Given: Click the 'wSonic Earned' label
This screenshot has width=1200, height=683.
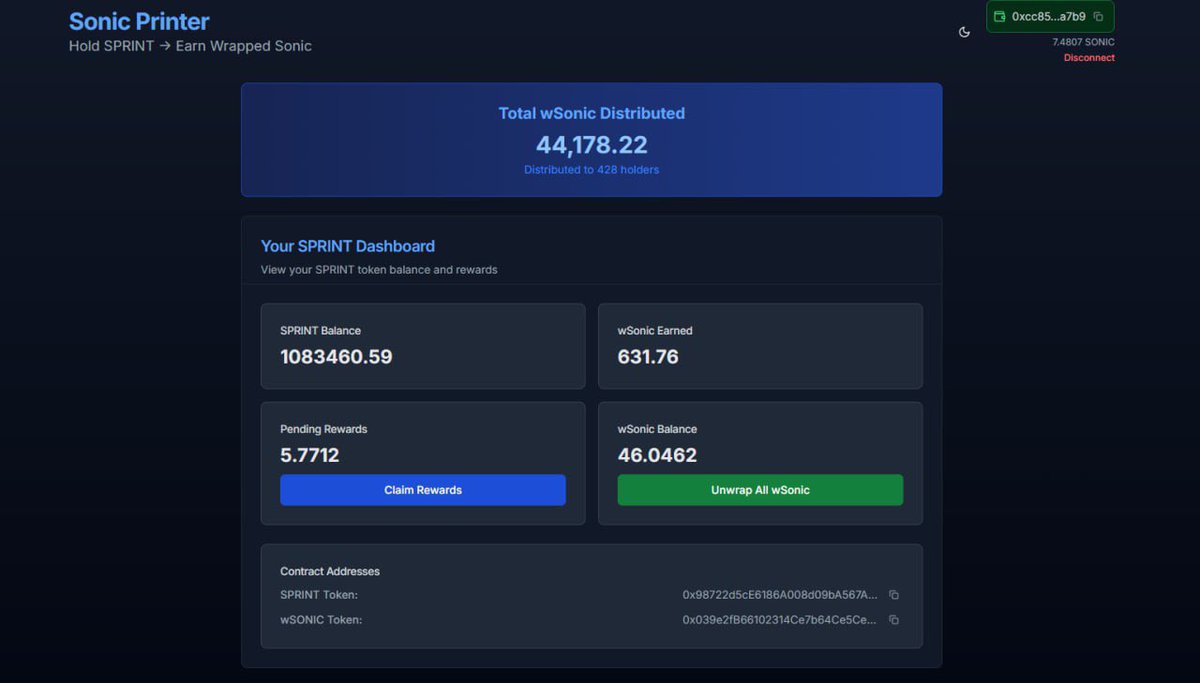Looking at the screenshot, I should (x=655, y=331).
